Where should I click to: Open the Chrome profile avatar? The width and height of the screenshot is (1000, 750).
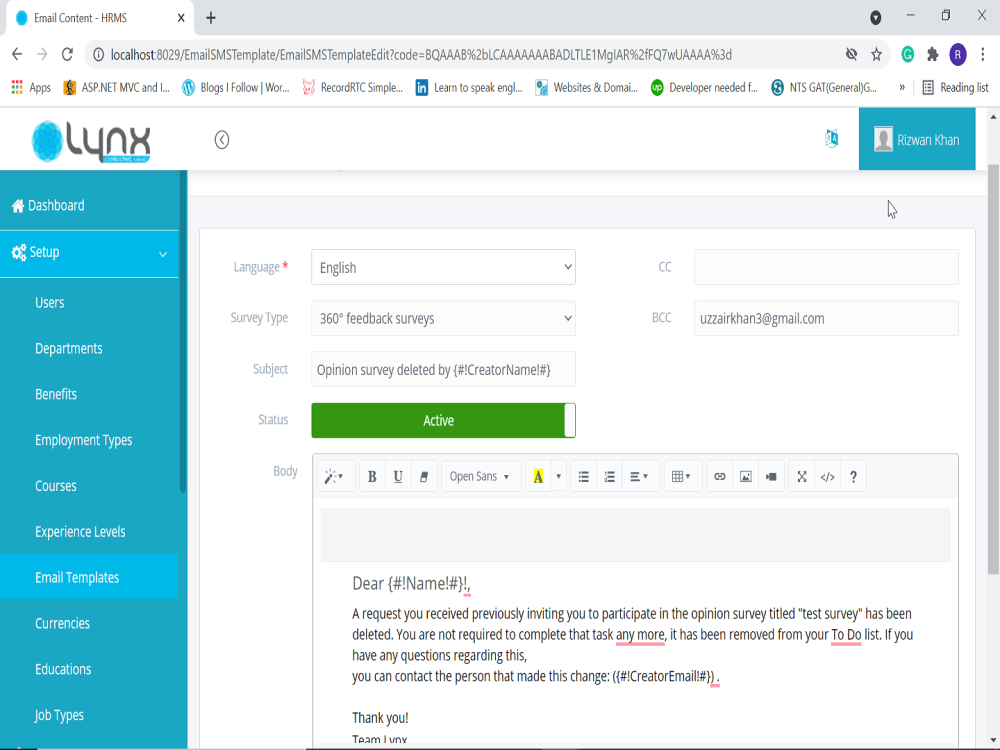pos(958,54)
